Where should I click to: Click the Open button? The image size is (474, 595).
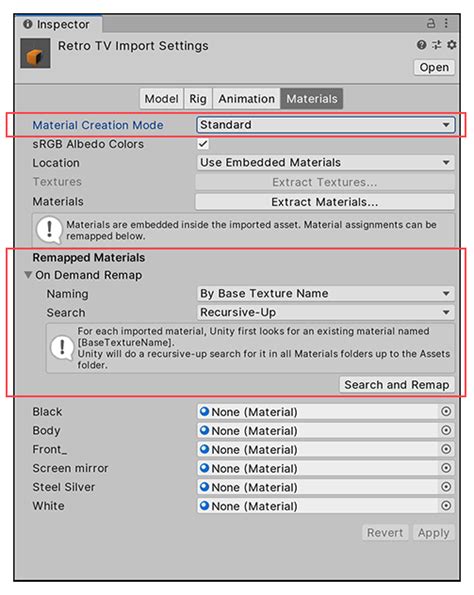[x=434, y=68]
